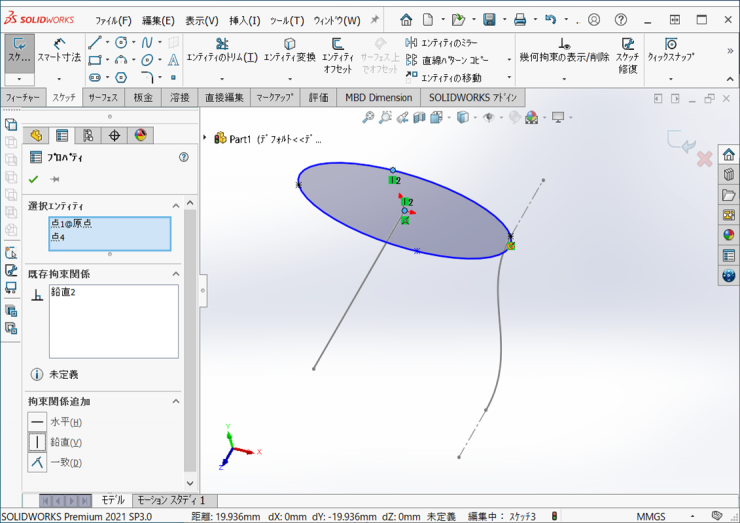Click the red X to cancel the sketch
740x523 pixels.
[x=704, y=159]
